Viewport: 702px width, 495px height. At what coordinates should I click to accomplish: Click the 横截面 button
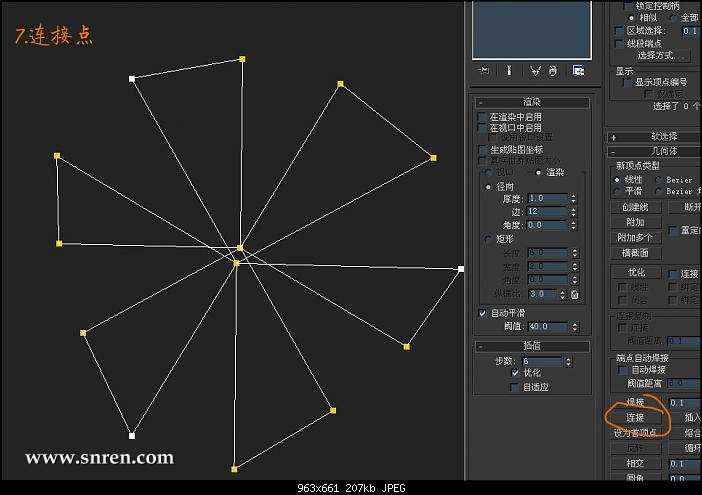pyautogui.click(x=636, y=253)
